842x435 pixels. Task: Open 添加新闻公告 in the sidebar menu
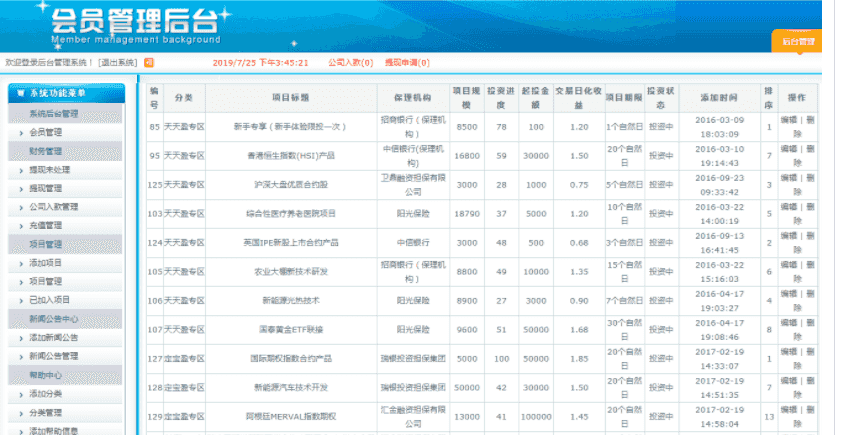click(54, 338)
